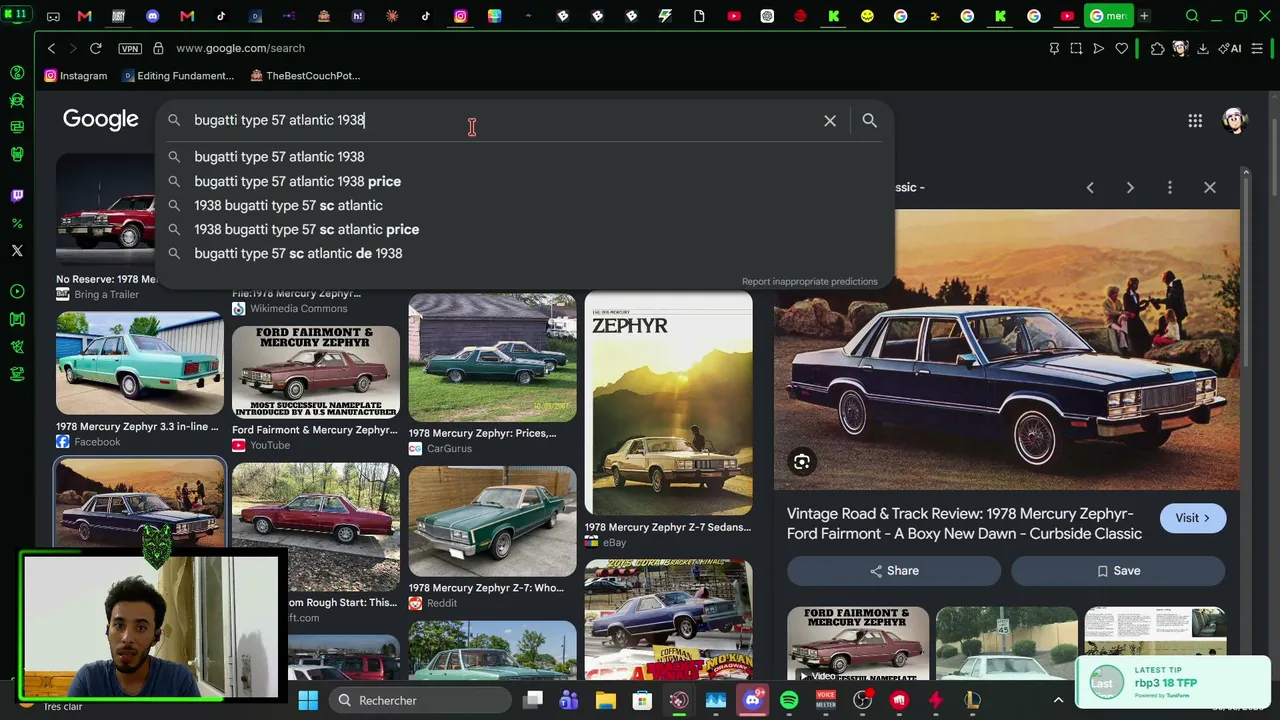
Task: Click the Visit button for Curbside Classic
Action: (1193, 518)
